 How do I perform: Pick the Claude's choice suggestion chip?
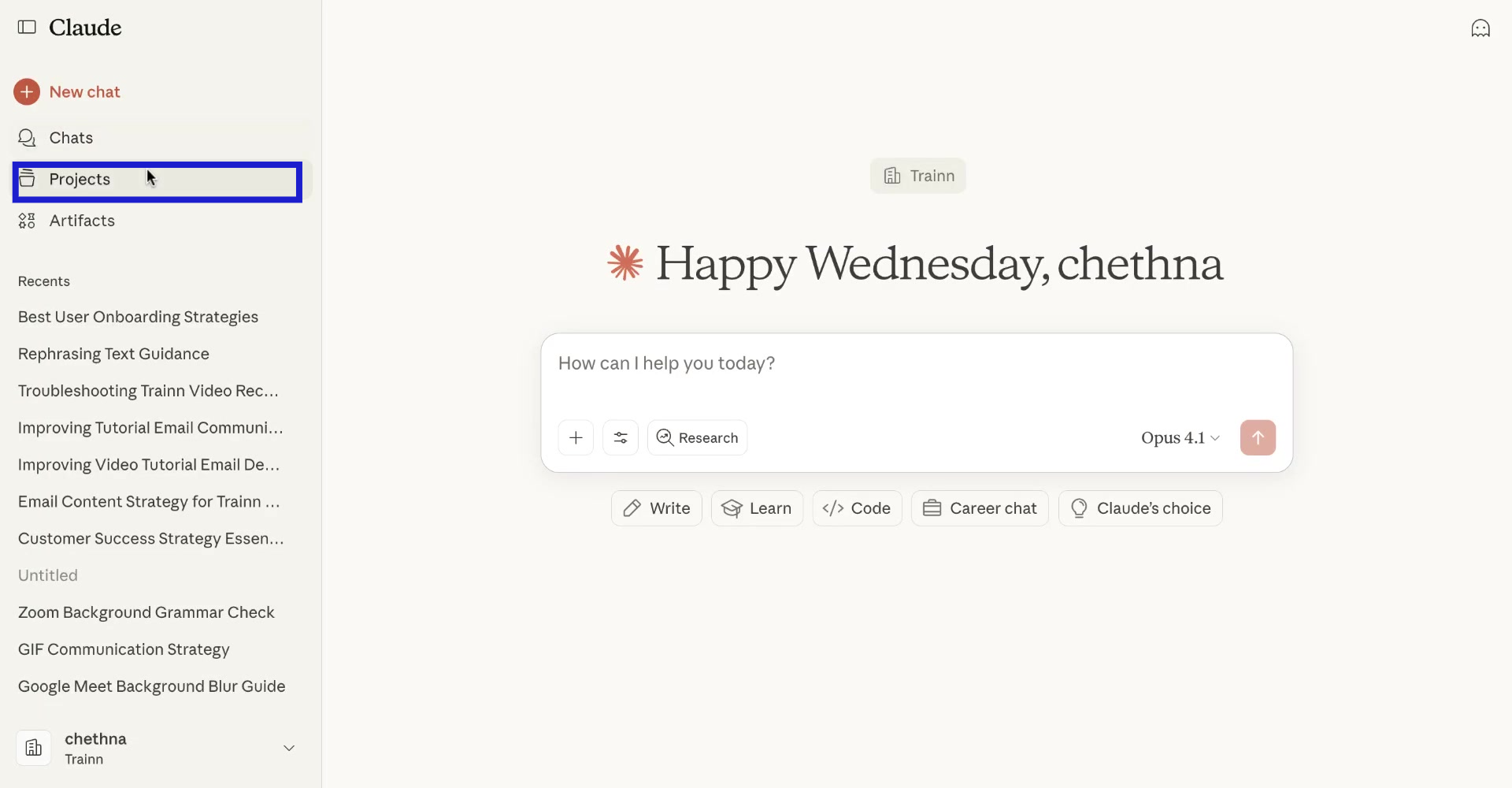pos(1140,508)
